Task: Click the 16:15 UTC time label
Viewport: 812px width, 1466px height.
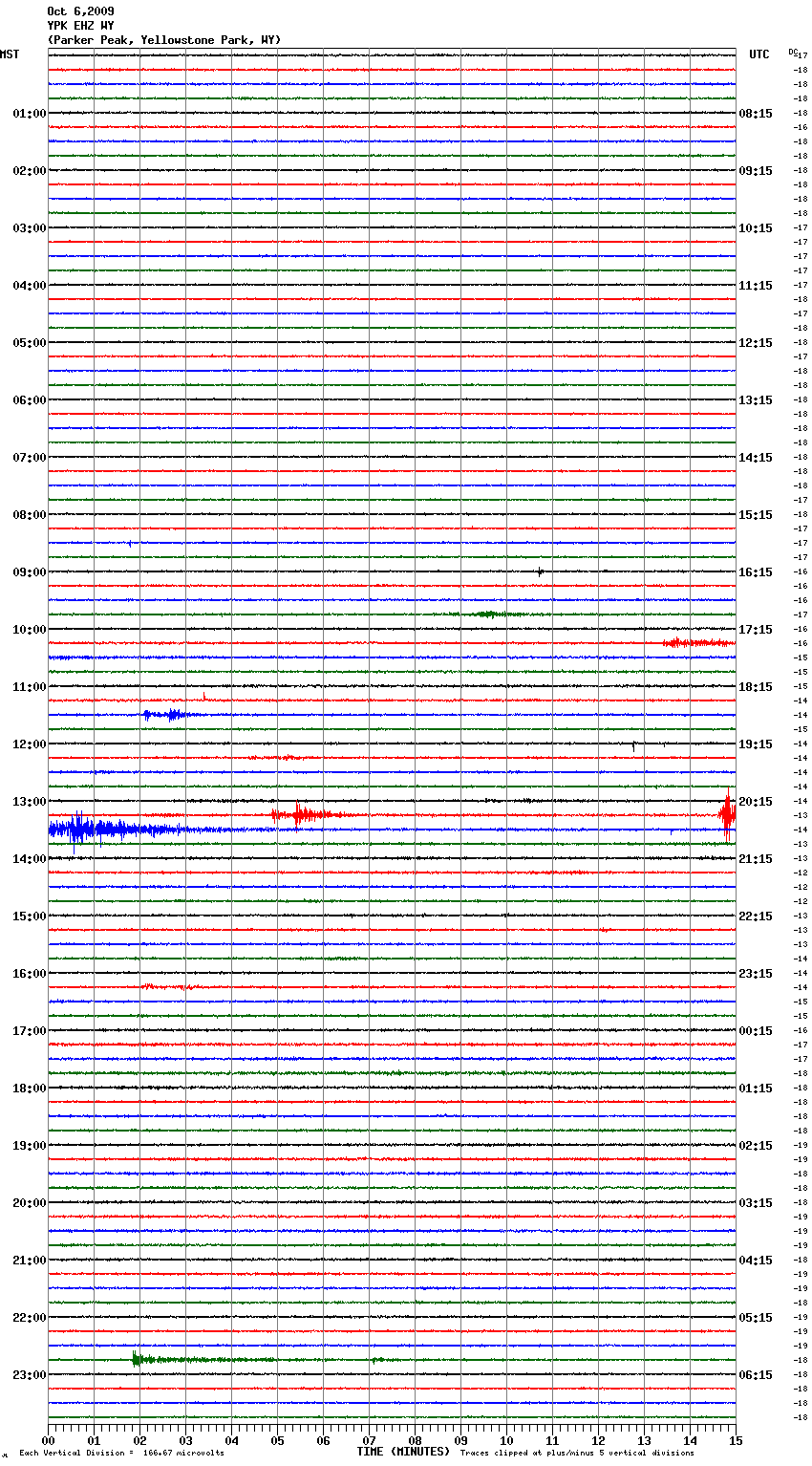Action: tap(756, 572)
